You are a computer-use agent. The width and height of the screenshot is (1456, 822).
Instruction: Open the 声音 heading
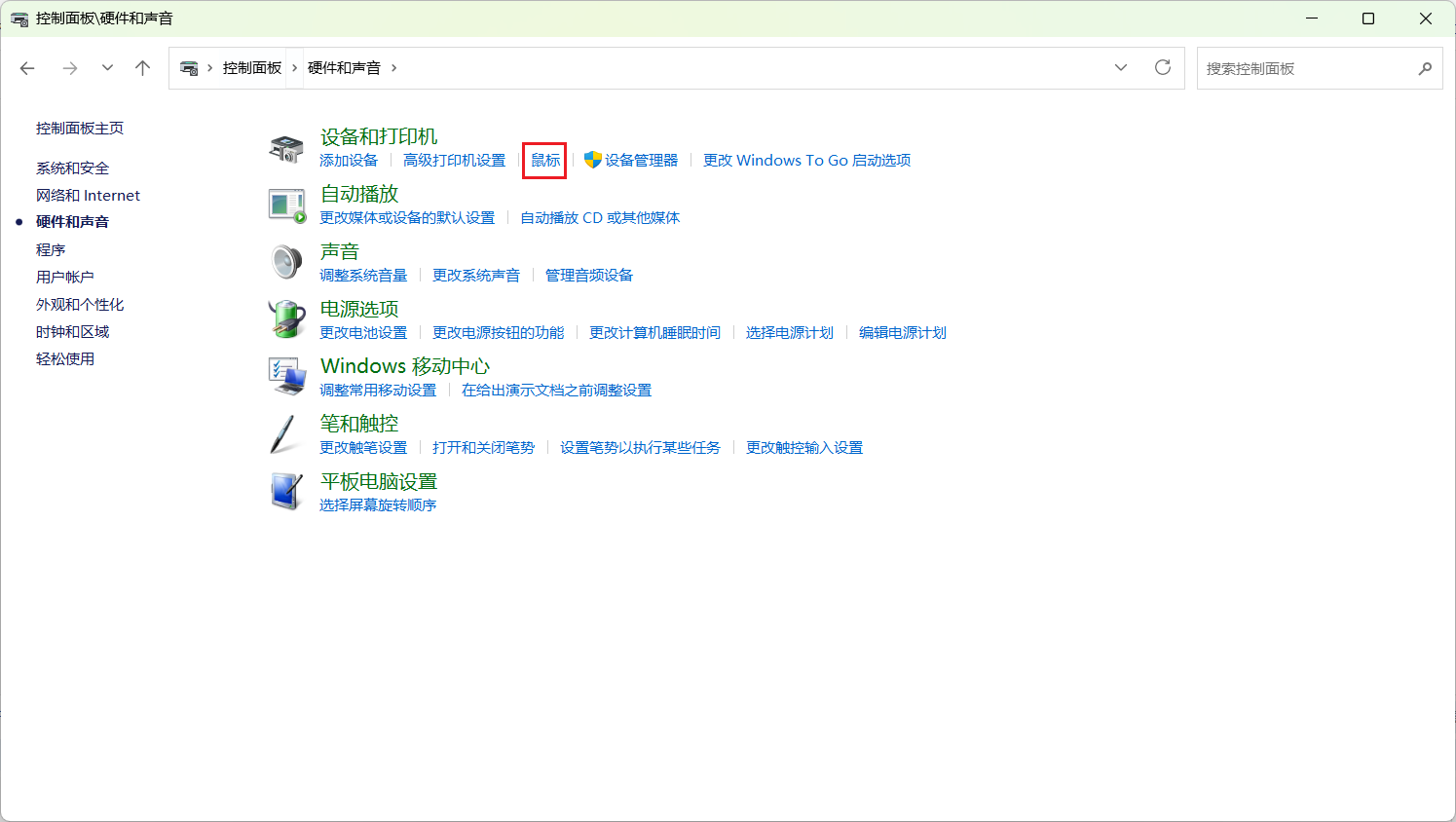click(x=340, y=251)
